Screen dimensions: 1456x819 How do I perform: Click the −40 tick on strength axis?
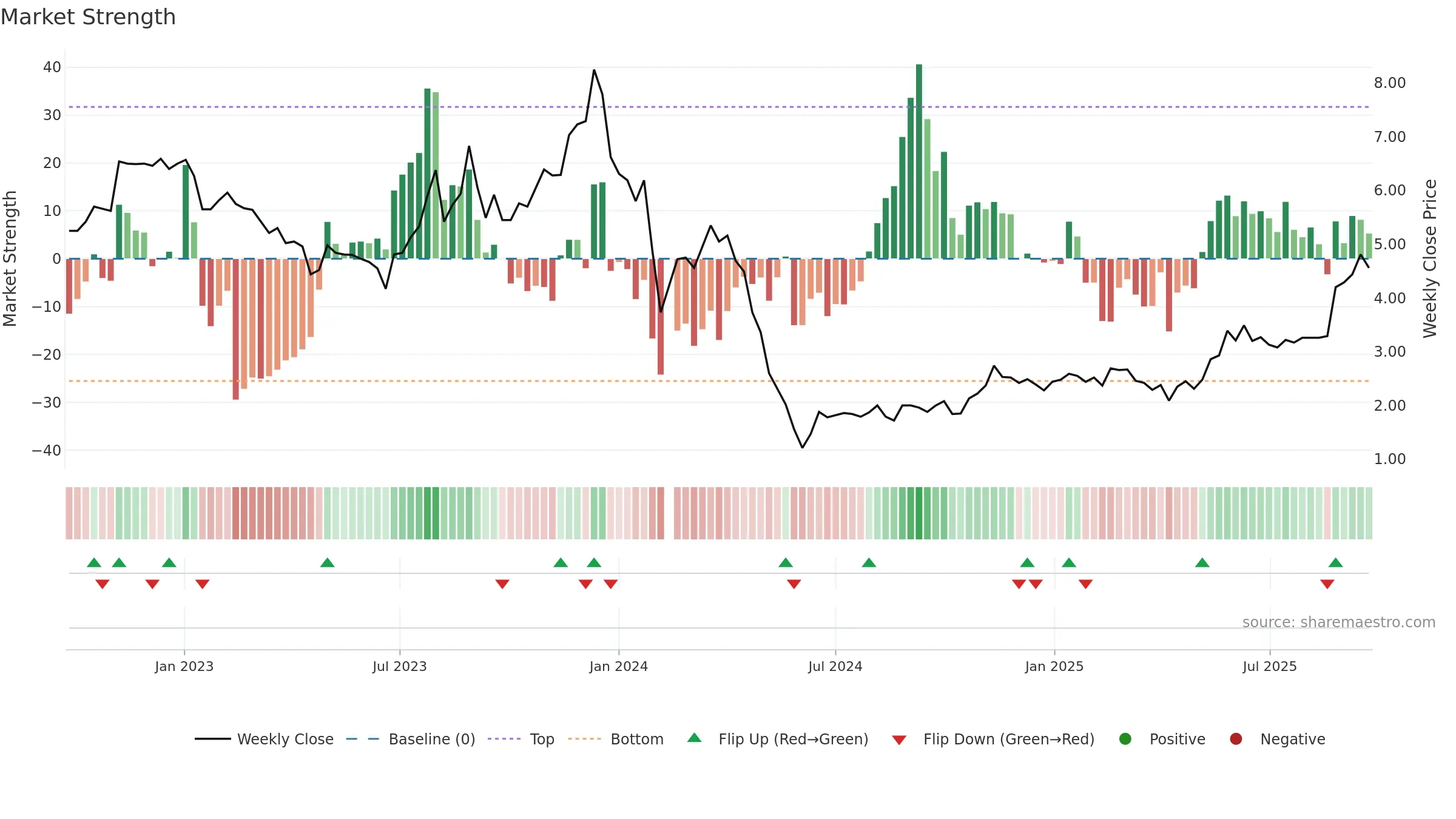tap(47, 450)
